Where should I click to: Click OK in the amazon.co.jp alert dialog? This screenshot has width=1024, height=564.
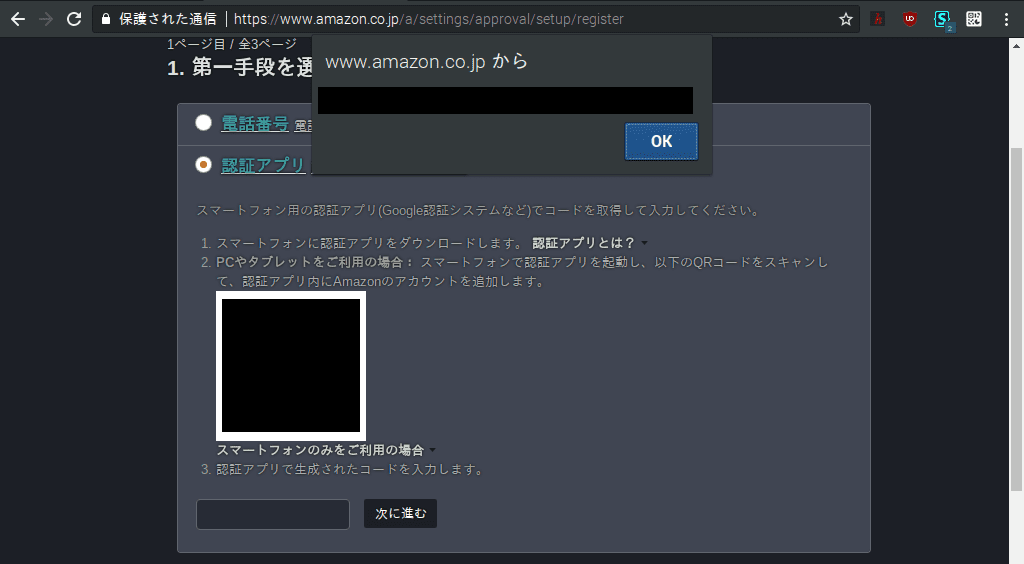pyautogui.click(x=661, y=141)
